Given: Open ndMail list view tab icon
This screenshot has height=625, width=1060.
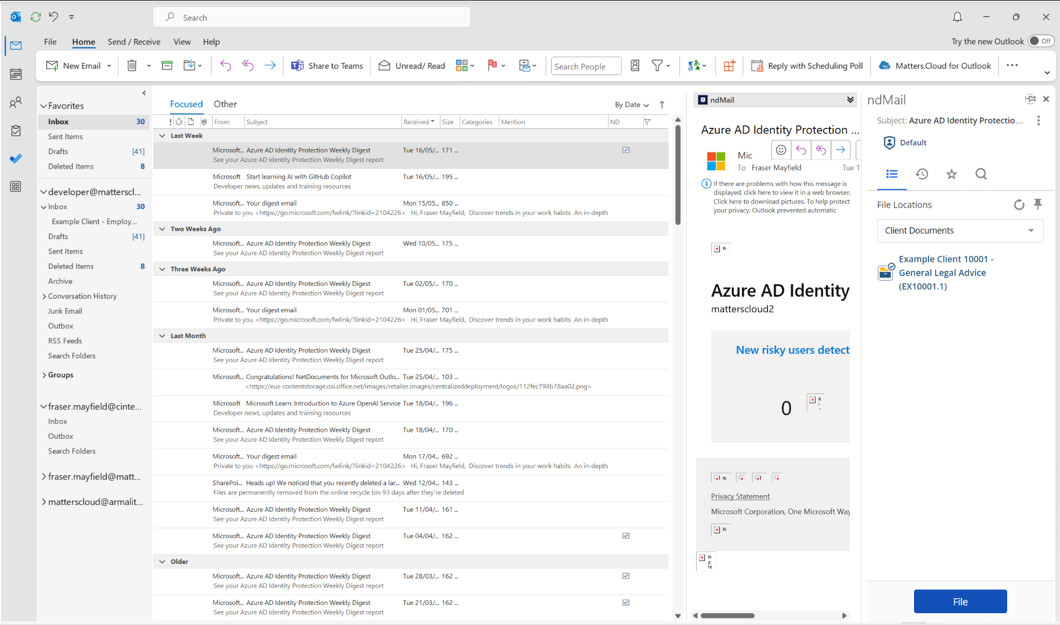Looking at the screenshot, I should point(892,174).
